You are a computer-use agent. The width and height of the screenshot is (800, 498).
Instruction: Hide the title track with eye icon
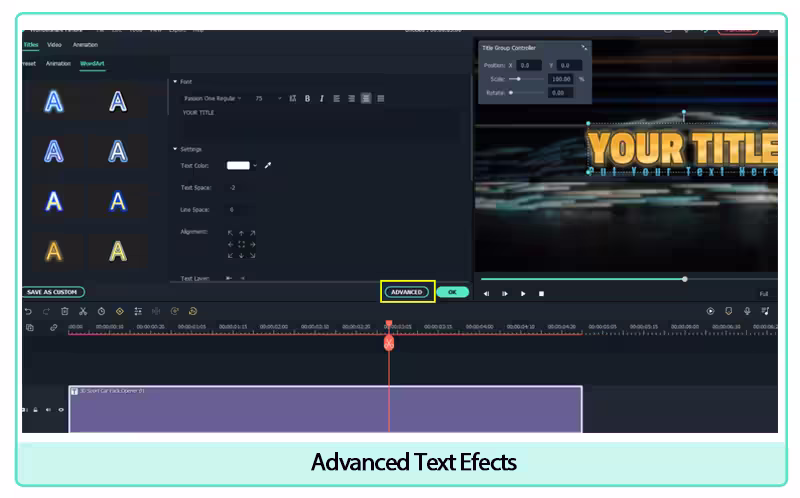click(x=61, y=410)
